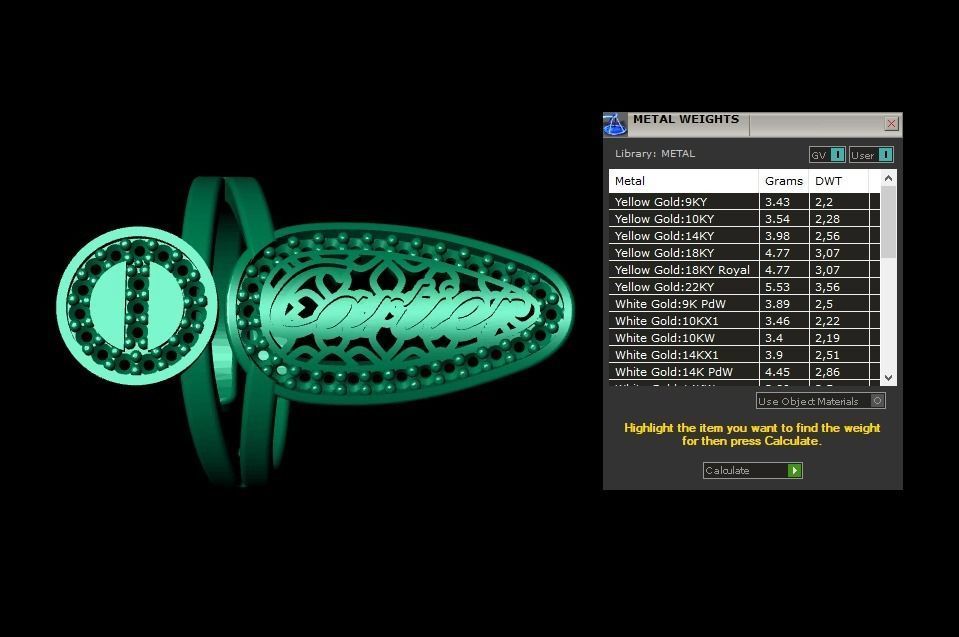Select White Gold:10KW row
959x637 pixels.
744,337
